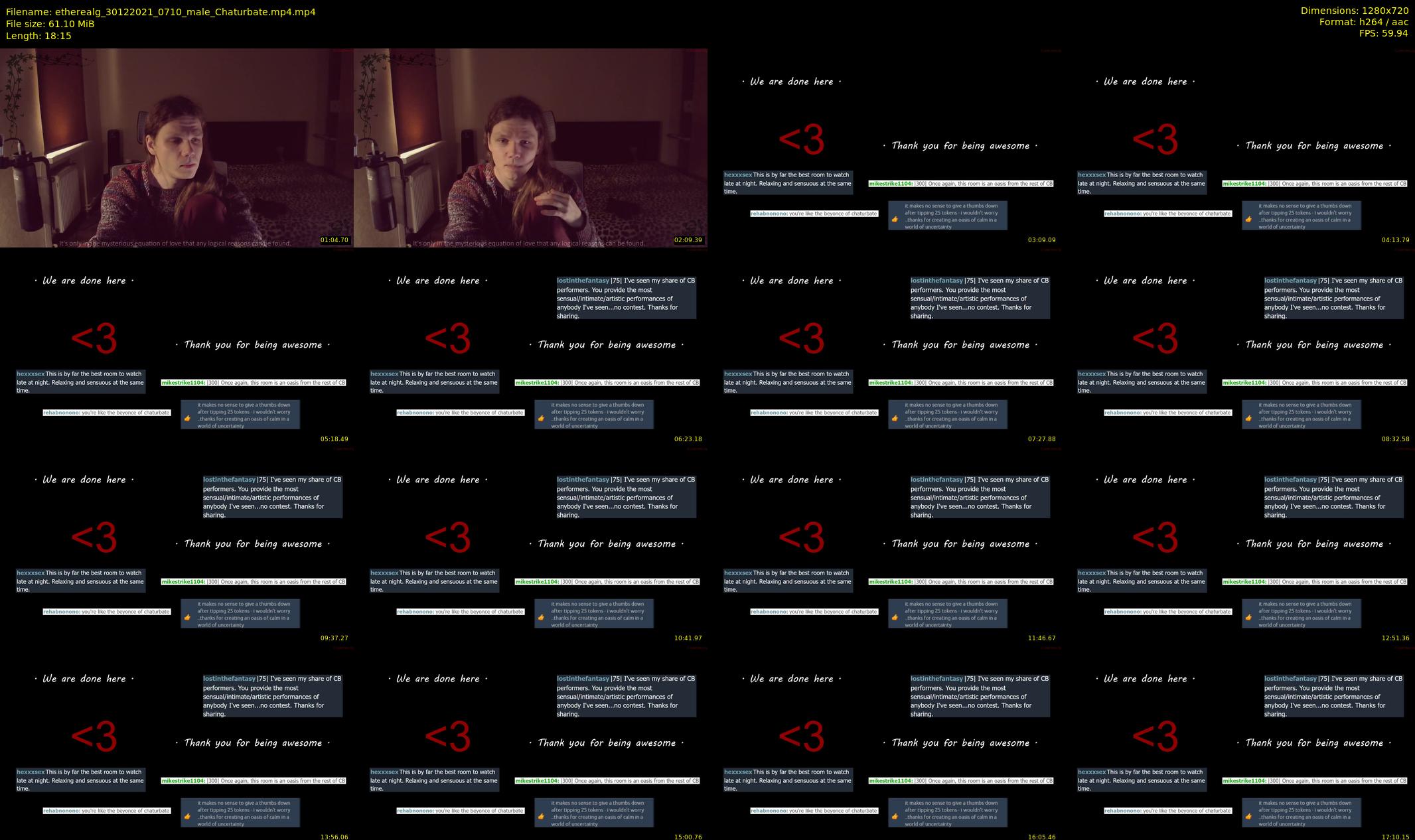Click the thumbs-up emoji in the 15:00.76 frame
Viewport: 1415px width, 840px height.
541,816
